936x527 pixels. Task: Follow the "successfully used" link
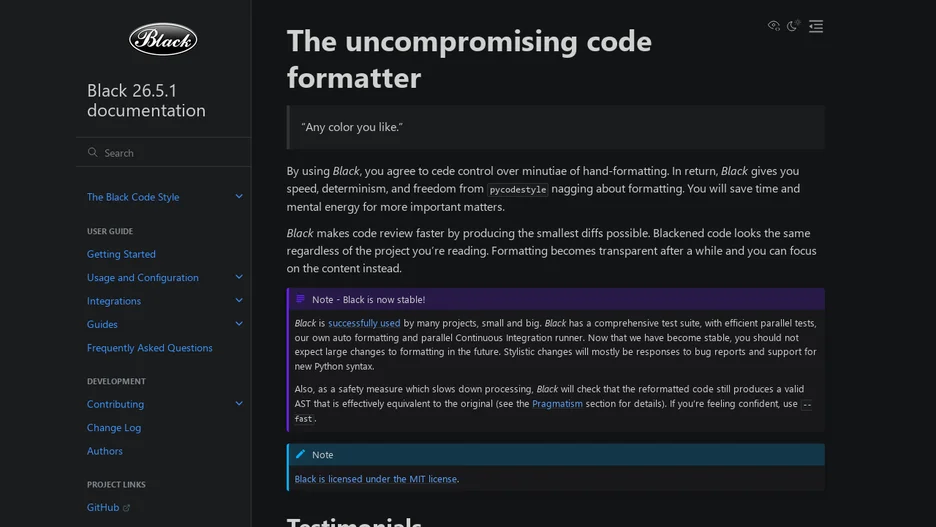pos(364,323)
